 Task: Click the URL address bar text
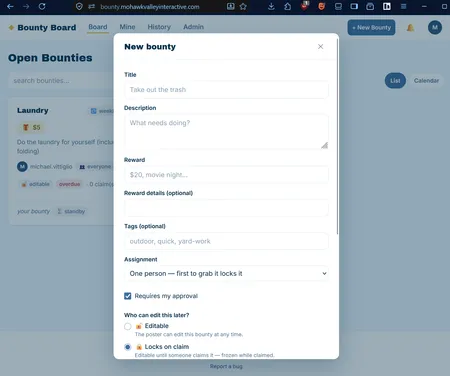pos(150,7)
